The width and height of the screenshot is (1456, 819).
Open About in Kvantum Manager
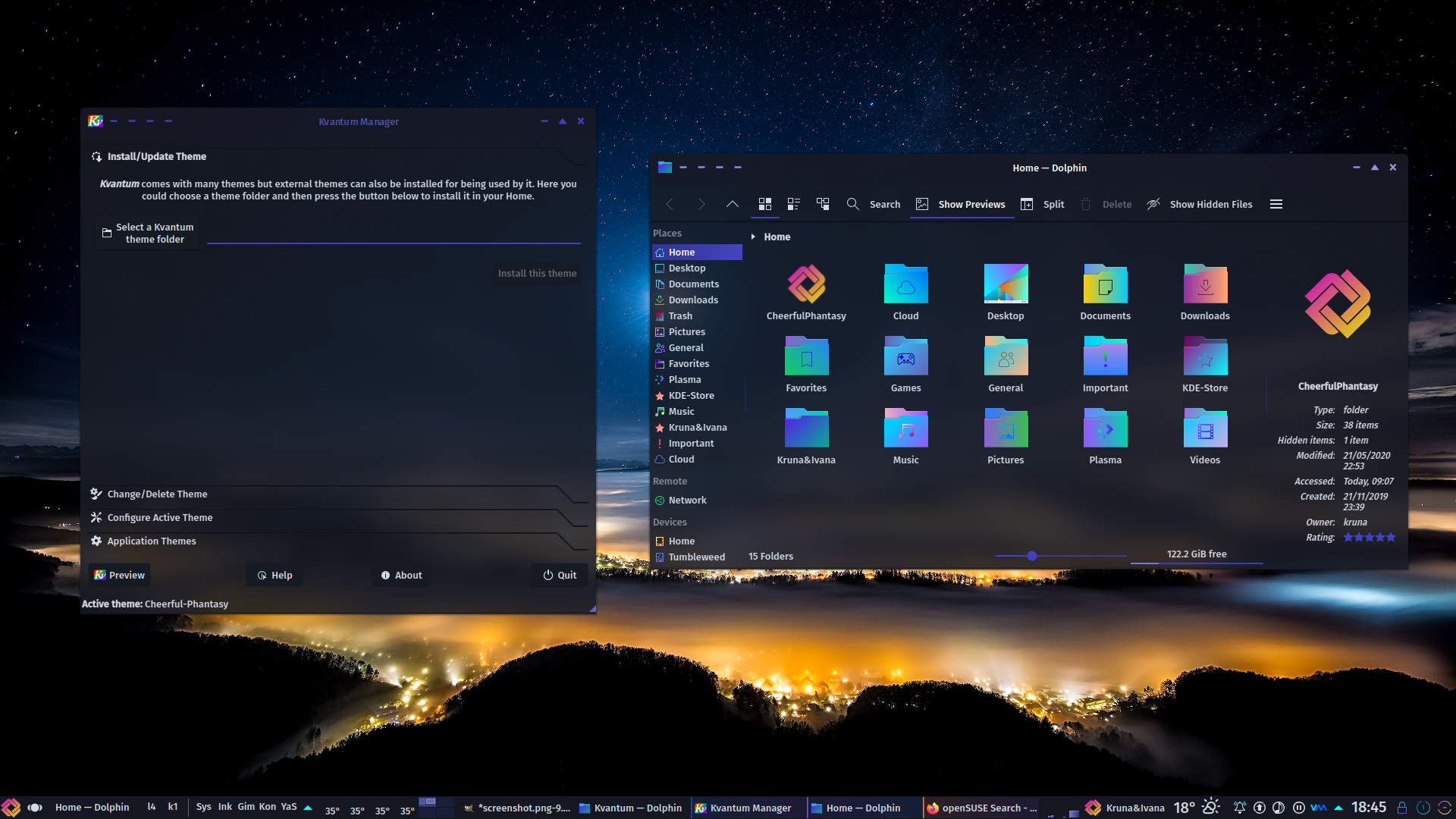pos(402,575)
